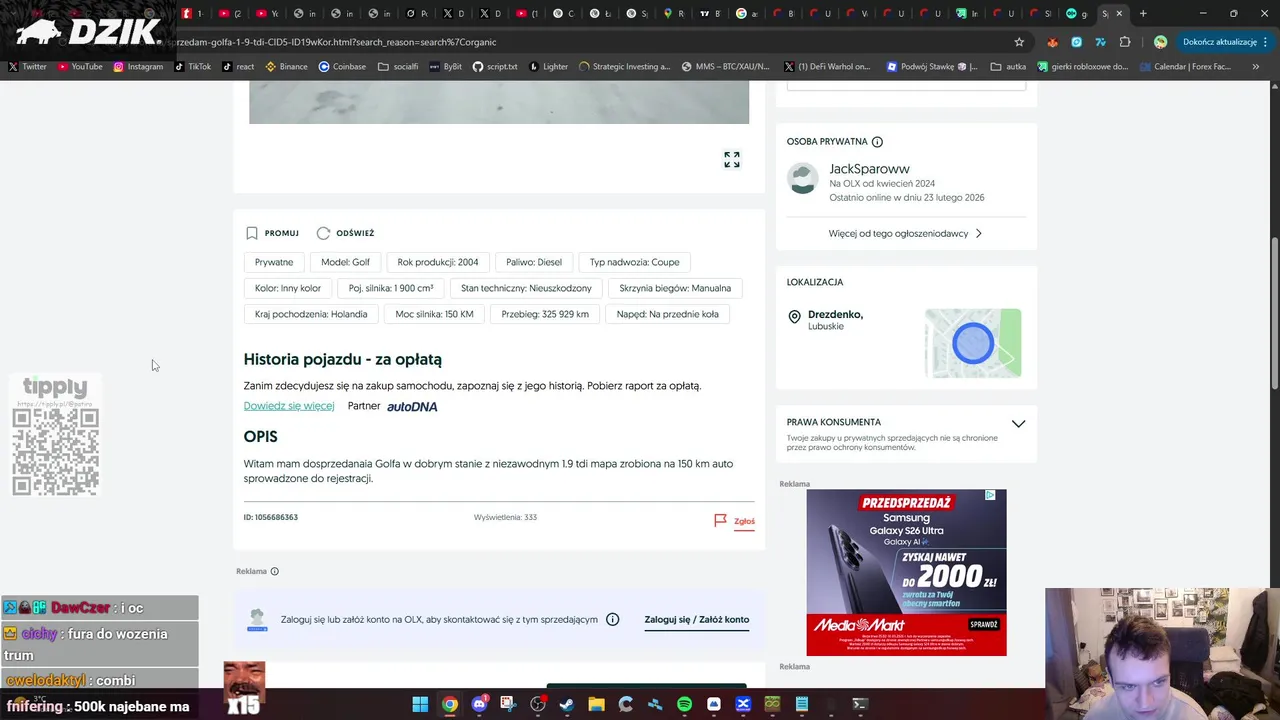The width and height of the screenshot is (1280, 720).
Task: Click the fullscreen gallery expand icon
Action: coord(732,160)
